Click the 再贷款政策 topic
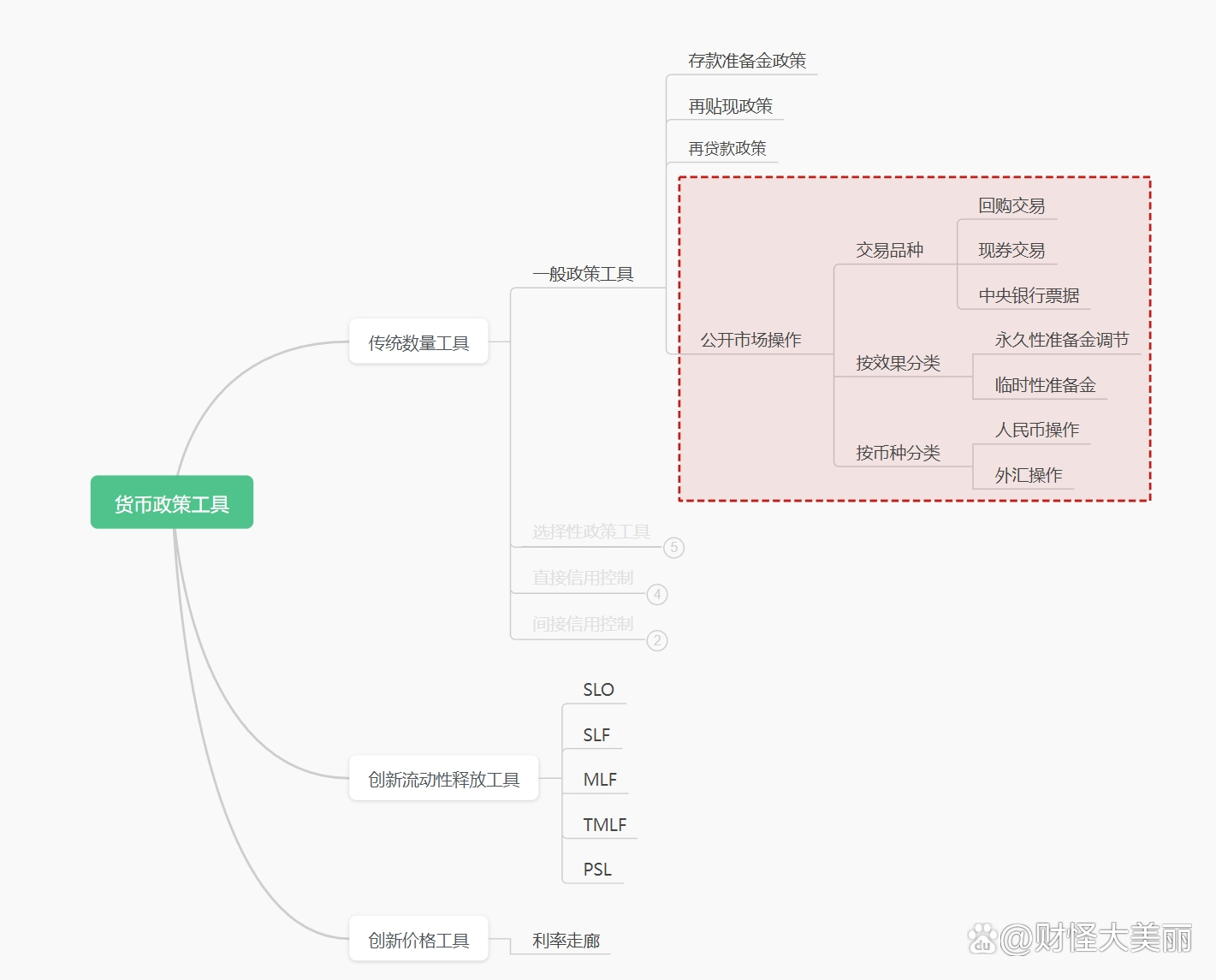This screenshot has height=980, width=1216. click(x=727, y=148)
